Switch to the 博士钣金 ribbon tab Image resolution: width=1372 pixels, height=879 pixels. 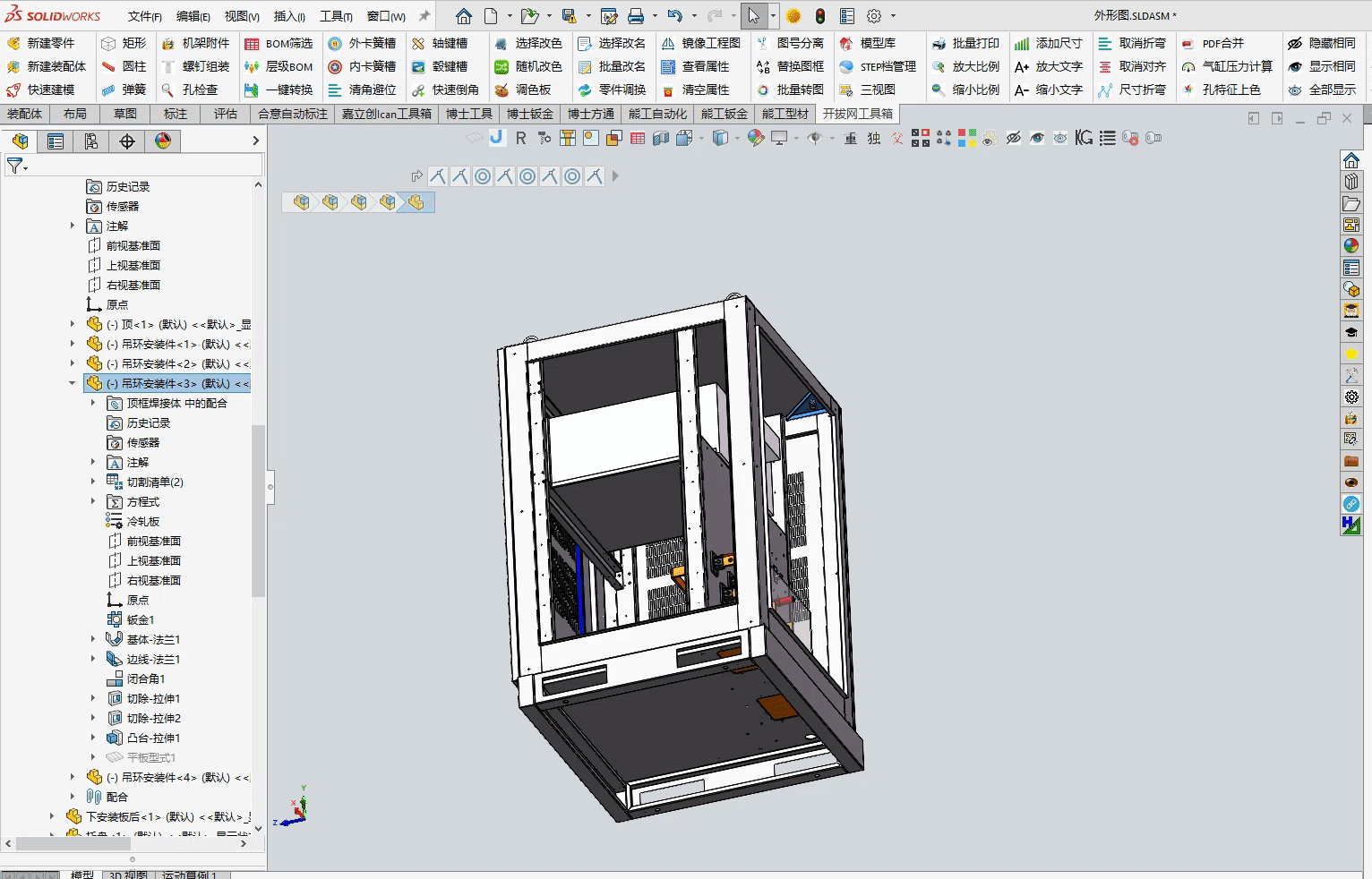[530, 114]
